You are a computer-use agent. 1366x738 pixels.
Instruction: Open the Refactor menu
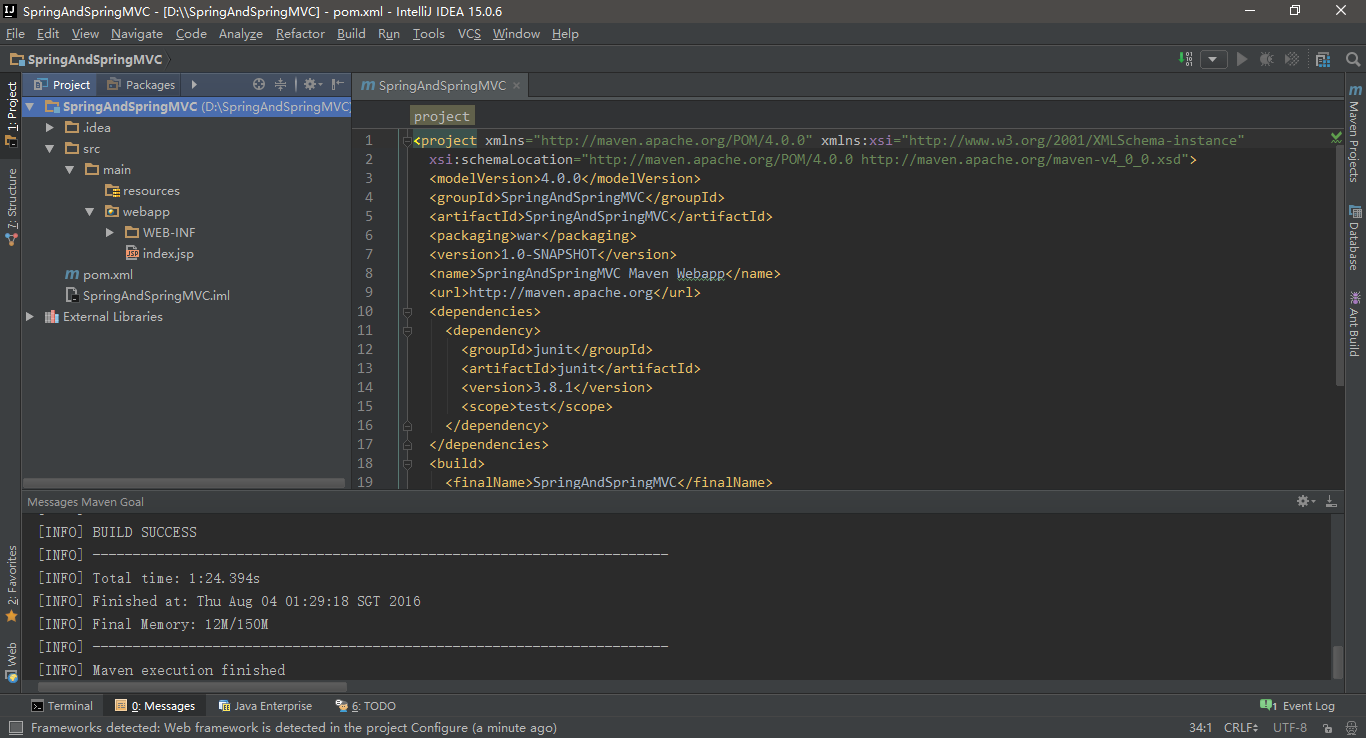point(300,33)
